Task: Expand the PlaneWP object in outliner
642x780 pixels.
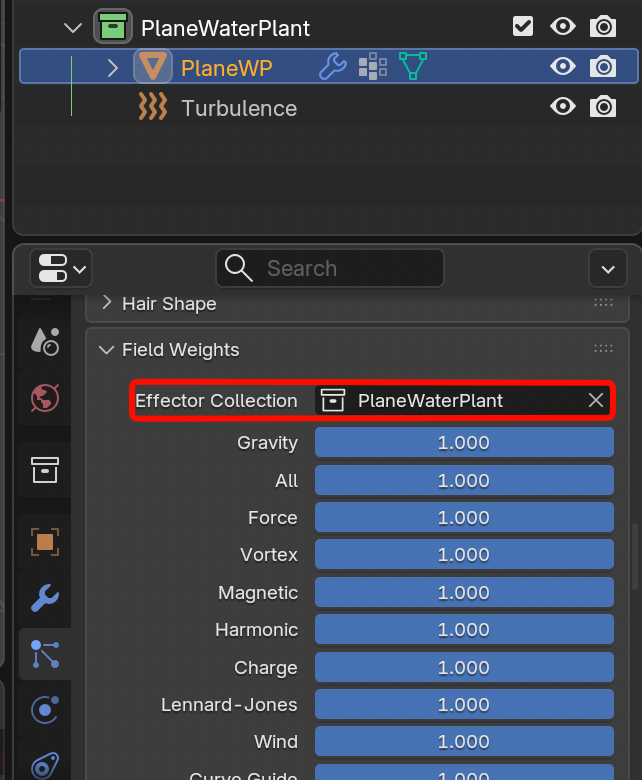Action: tap(112, 67)
